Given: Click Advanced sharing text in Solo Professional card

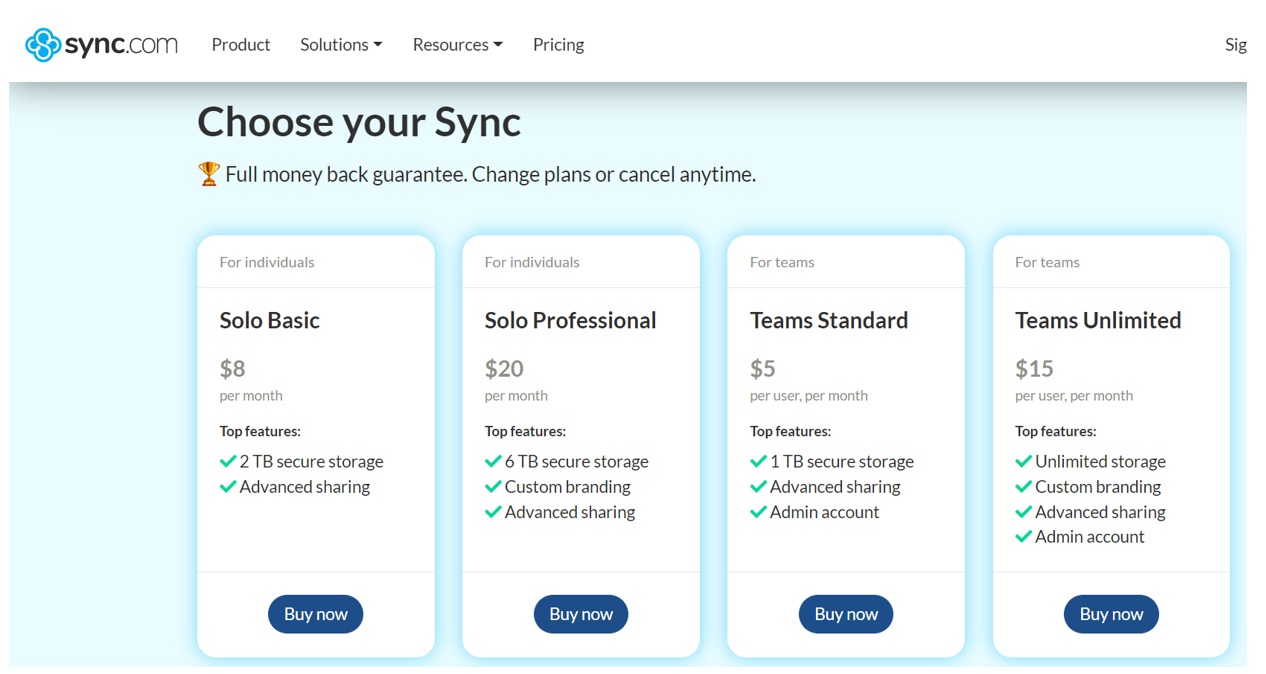Looking at the screenshot, I should [x=570, y=512].
